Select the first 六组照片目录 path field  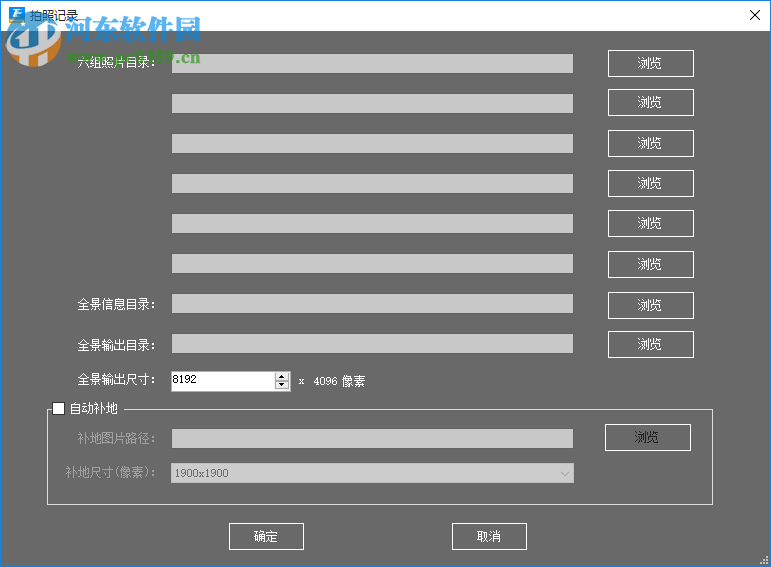[372, 63]
